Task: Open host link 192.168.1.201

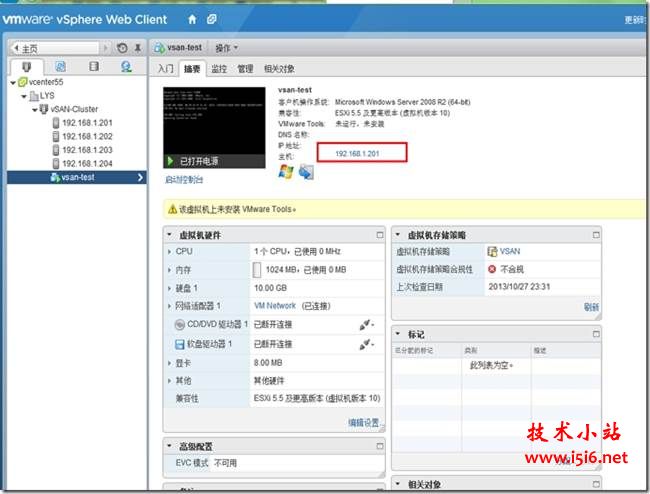Action: (x=357, y=154)
